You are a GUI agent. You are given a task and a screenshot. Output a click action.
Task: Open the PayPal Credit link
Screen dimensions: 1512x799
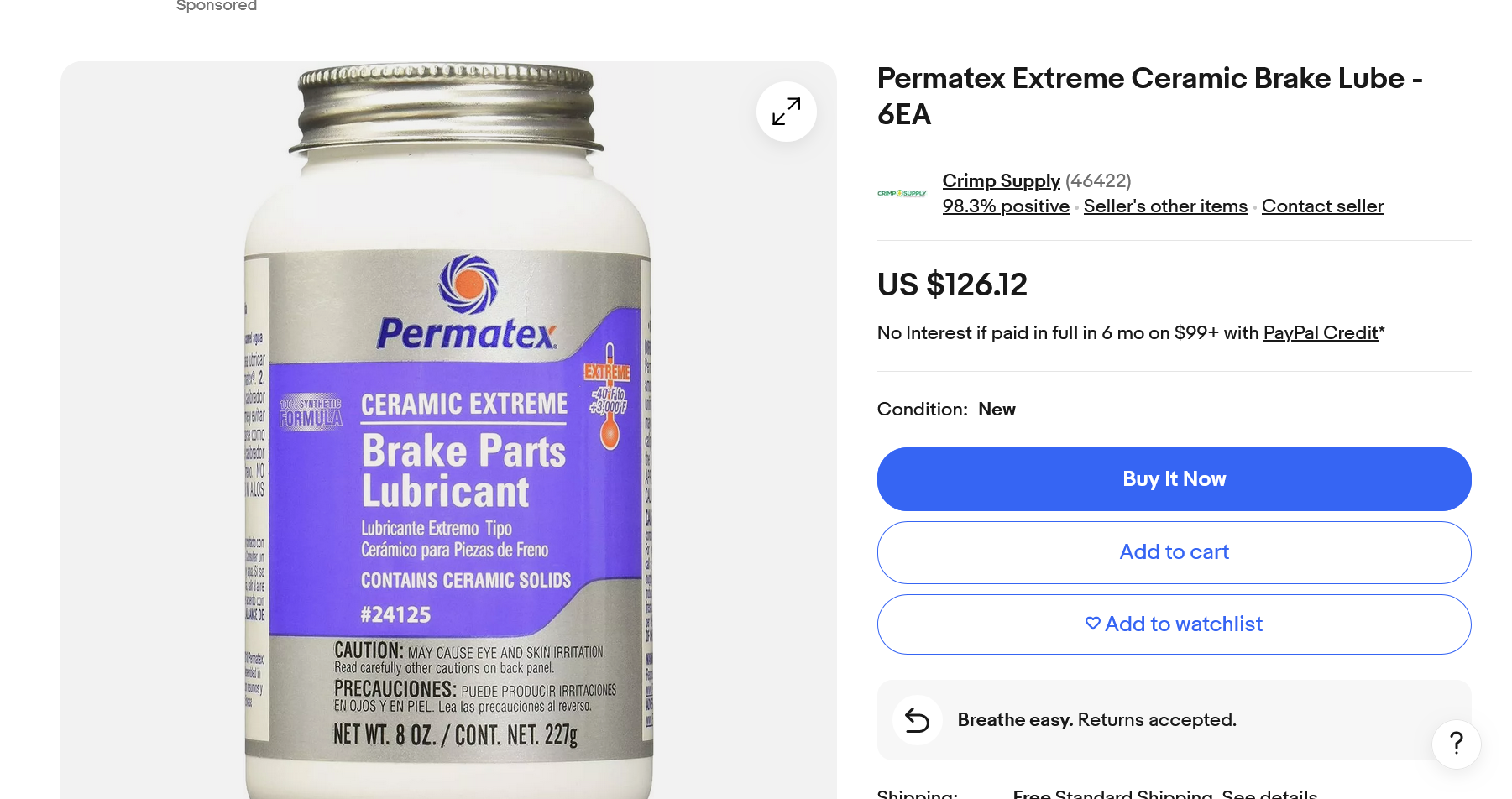click(x=1321, y=333)
